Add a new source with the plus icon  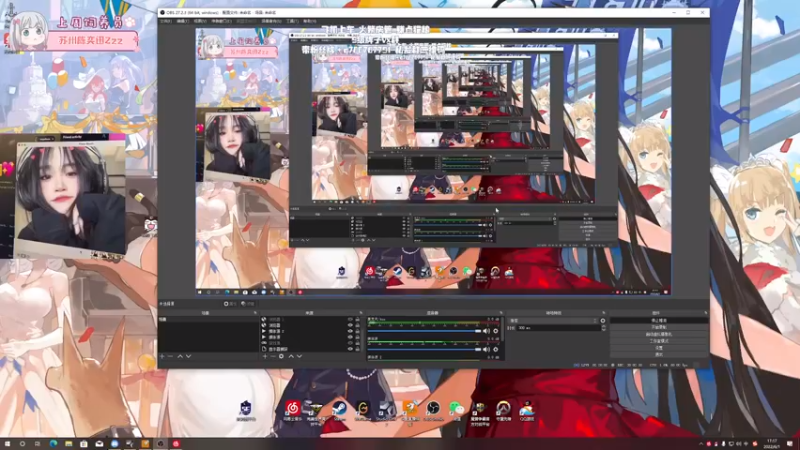tap(265, 356)
